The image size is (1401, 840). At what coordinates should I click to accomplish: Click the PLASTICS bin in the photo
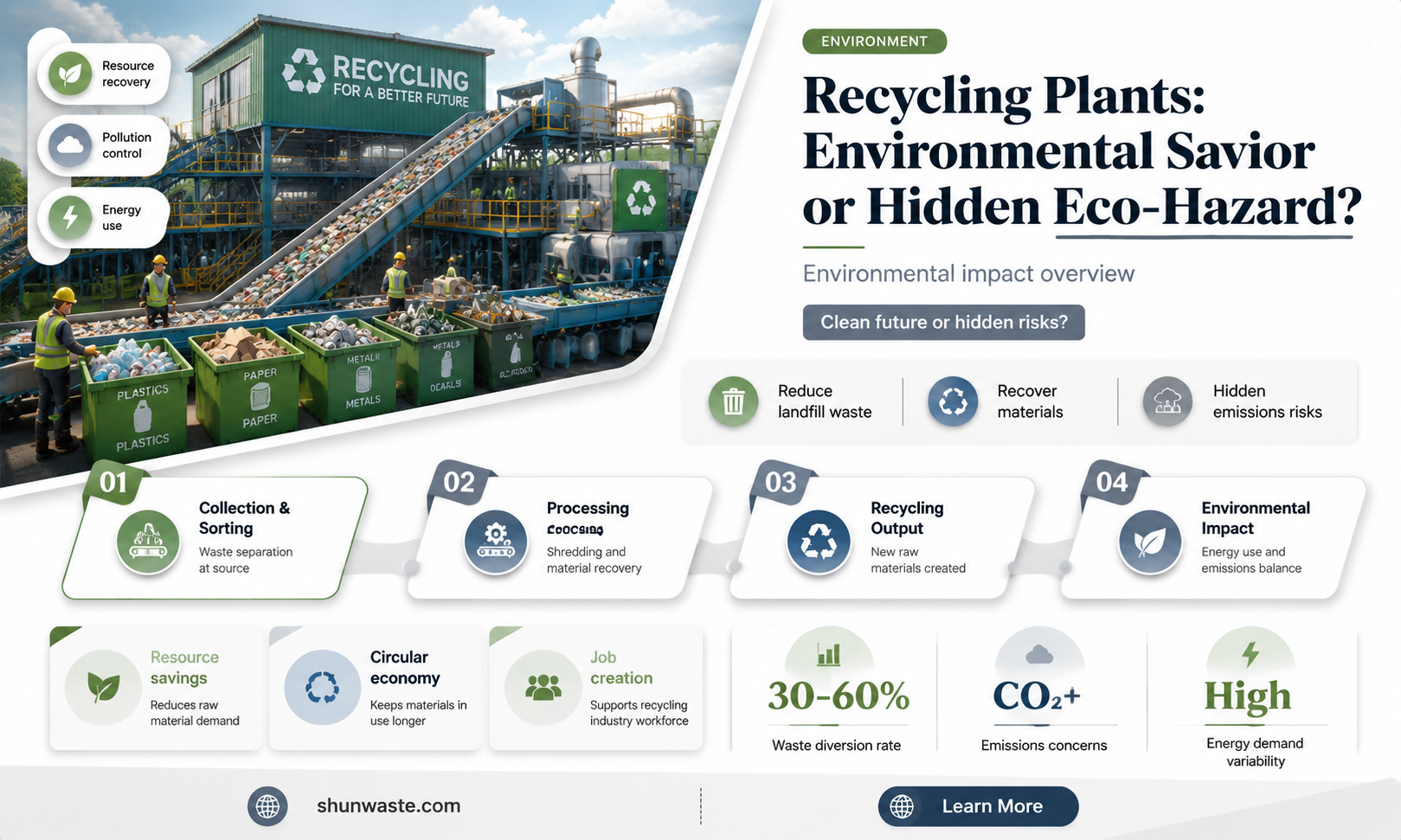138,398
